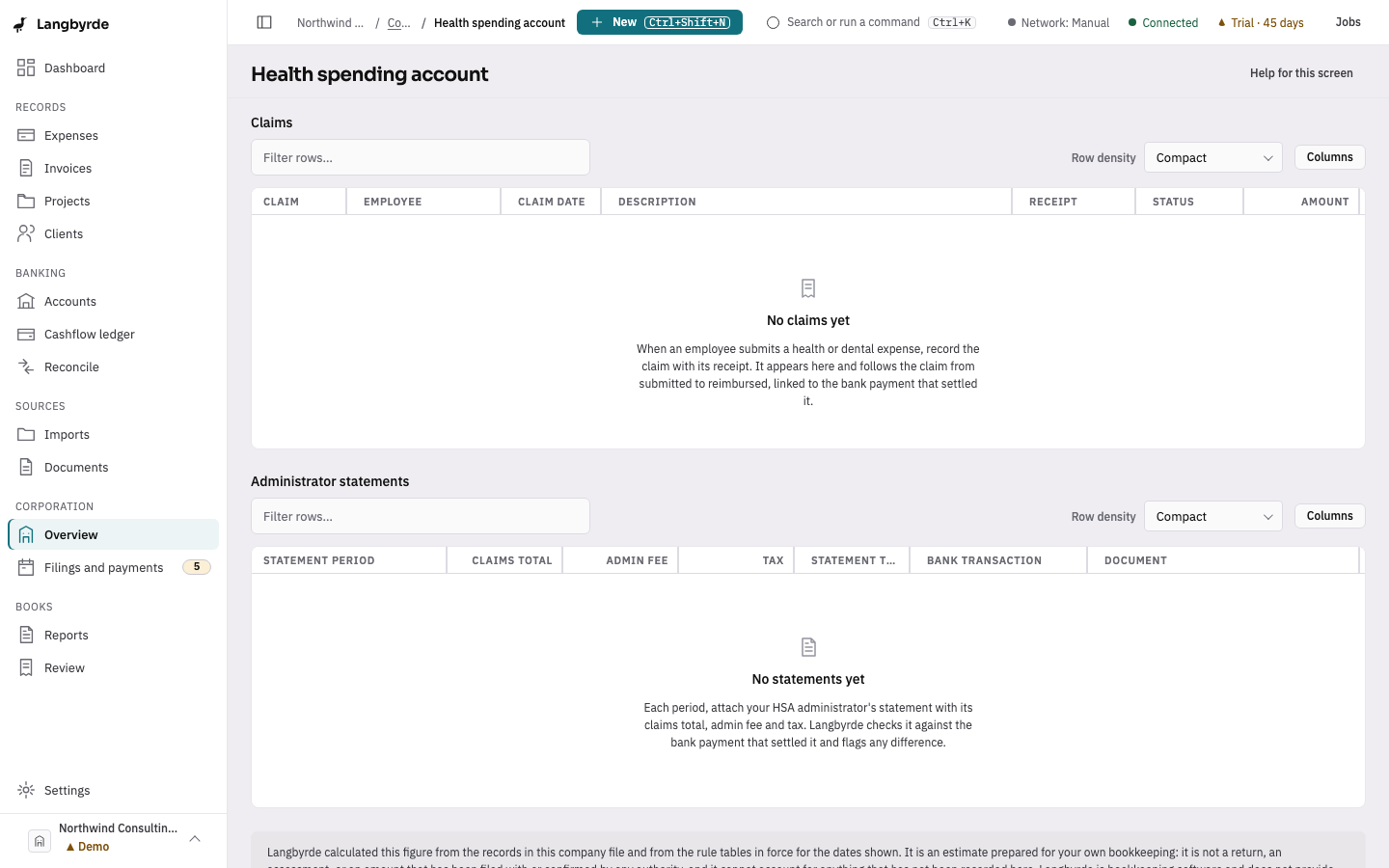Screen dimensions: 1389x868
Task: Open Claims Columns chooser
Action: [x=1329, y=157]
